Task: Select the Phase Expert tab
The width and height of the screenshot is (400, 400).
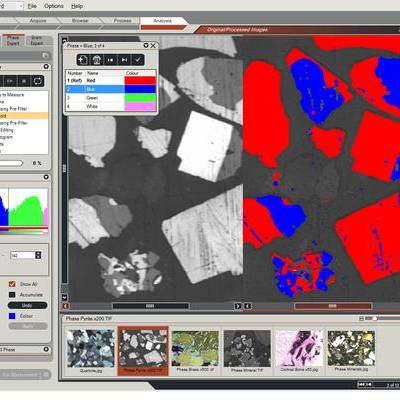Action: [13, 41]
